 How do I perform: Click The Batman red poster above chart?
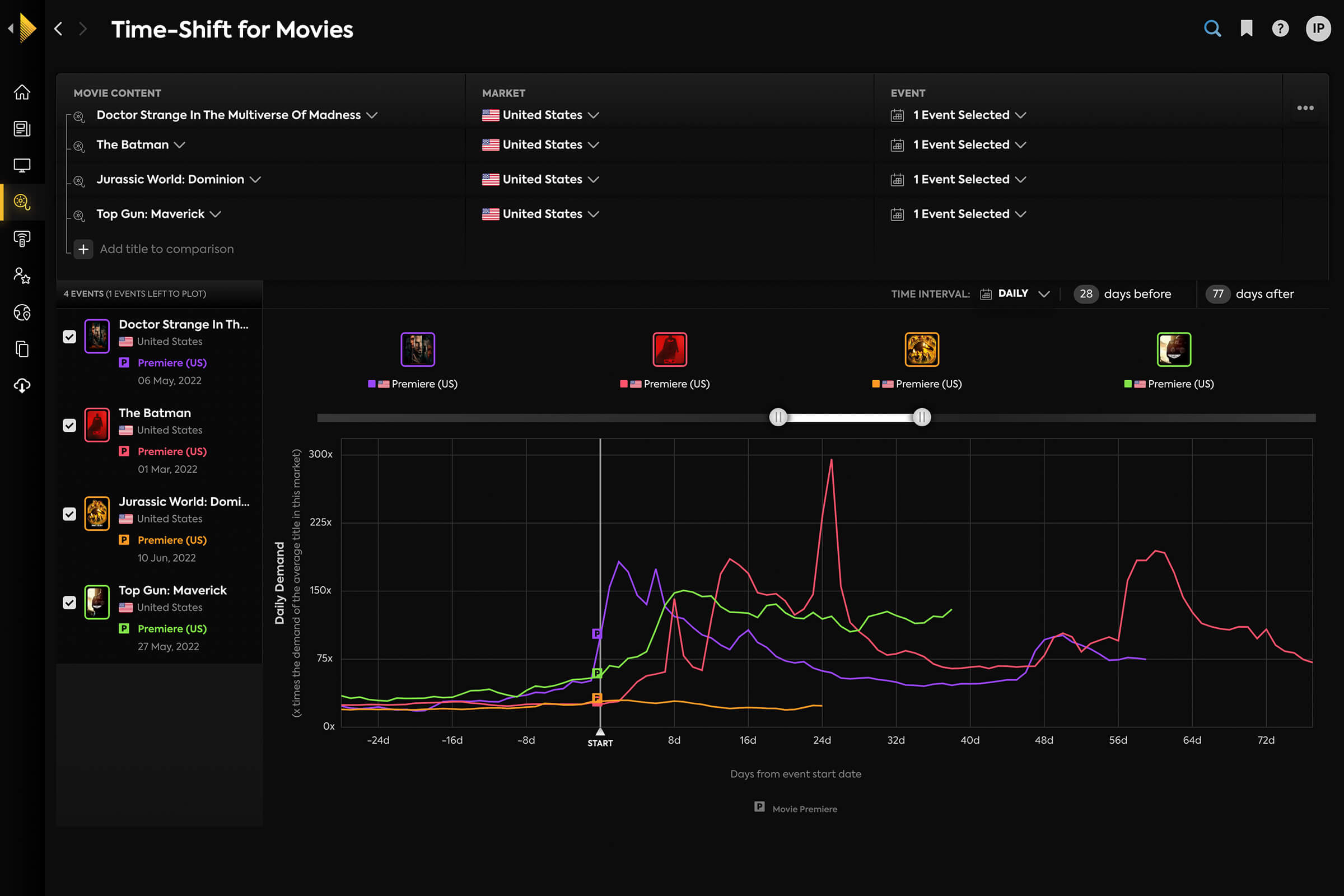[670, 349]
